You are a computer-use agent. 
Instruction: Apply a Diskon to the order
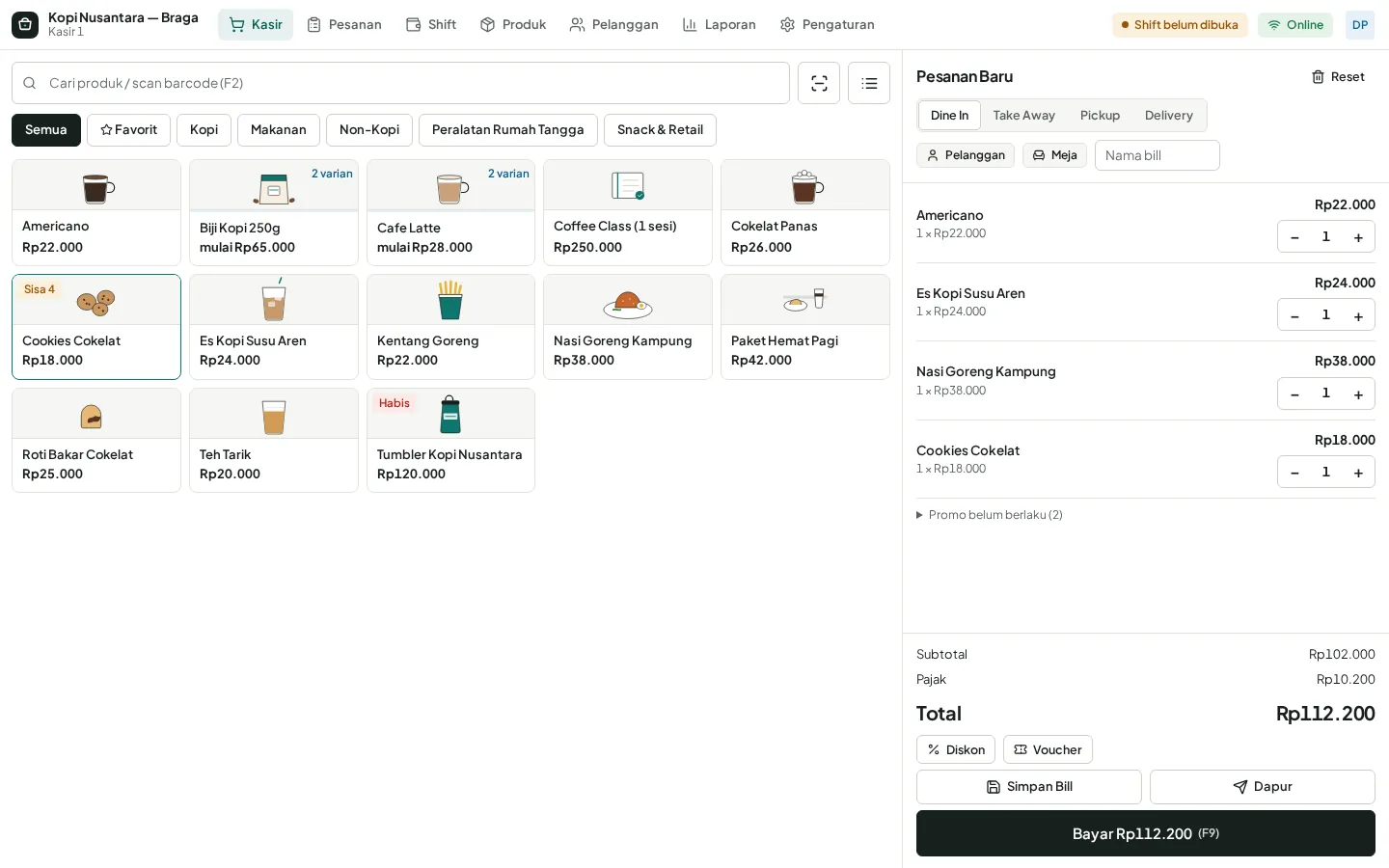tap(956, 749)
